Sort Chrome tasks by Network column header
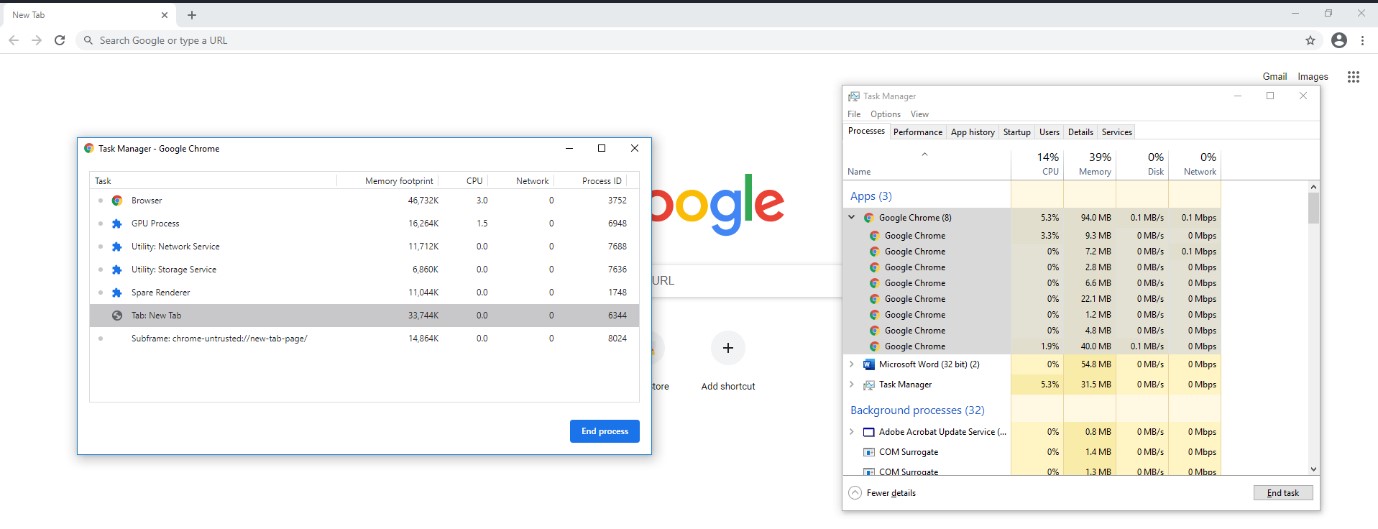 click(x=520, y=181)
